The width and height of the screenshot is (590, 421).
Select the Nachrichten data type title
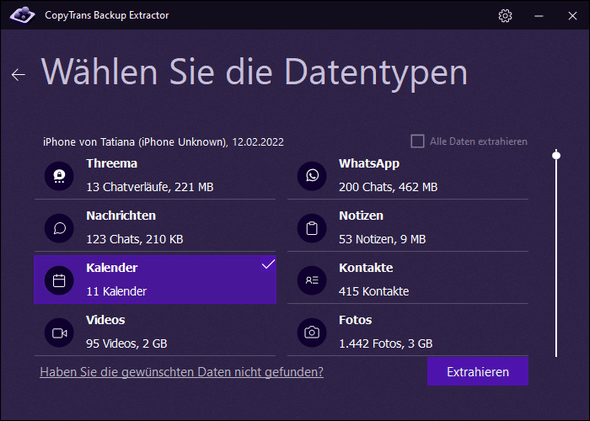point(121,216)
